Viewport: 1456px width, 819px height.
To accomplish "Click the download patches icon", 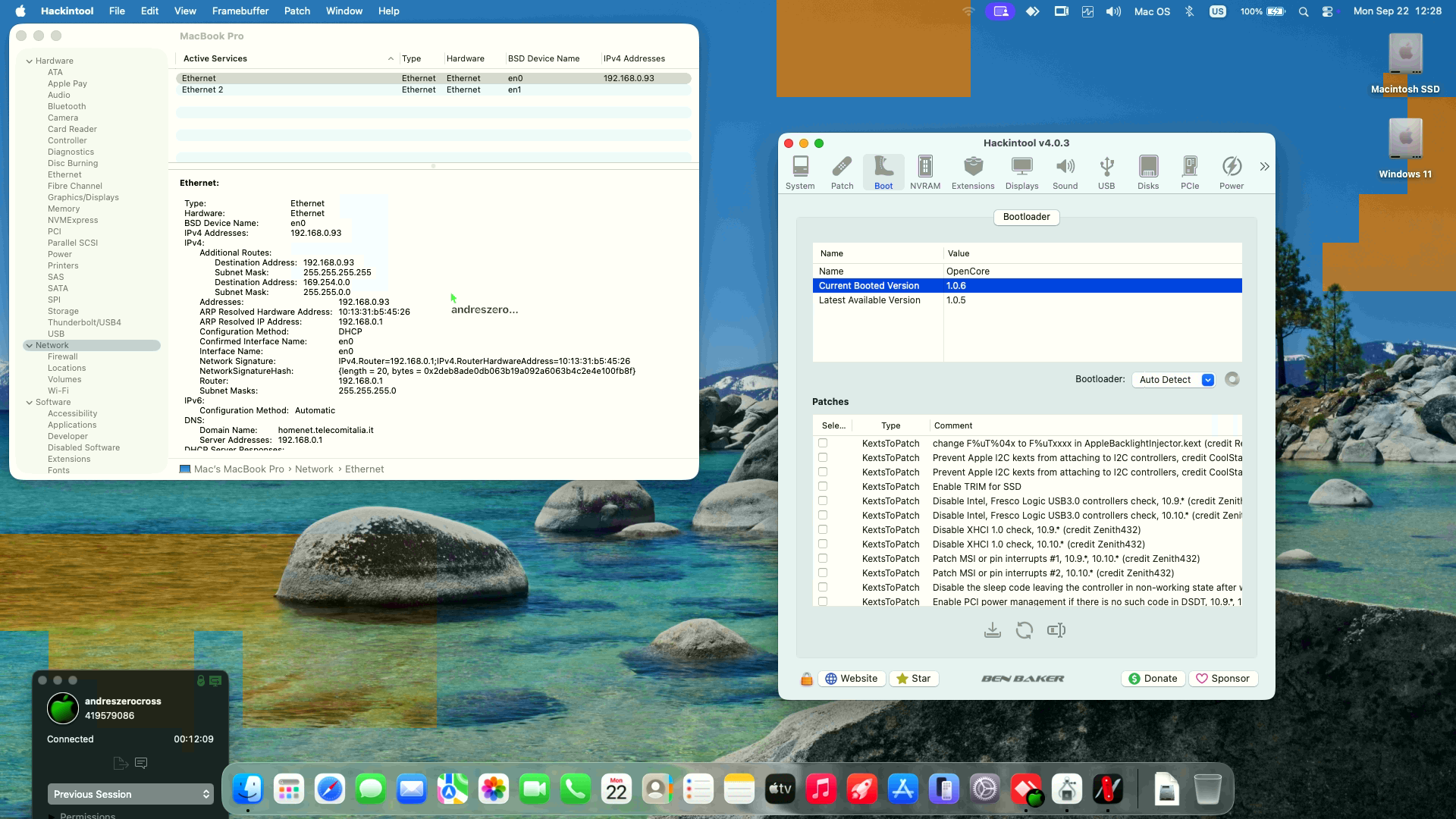I will click(x=993, y=630).
